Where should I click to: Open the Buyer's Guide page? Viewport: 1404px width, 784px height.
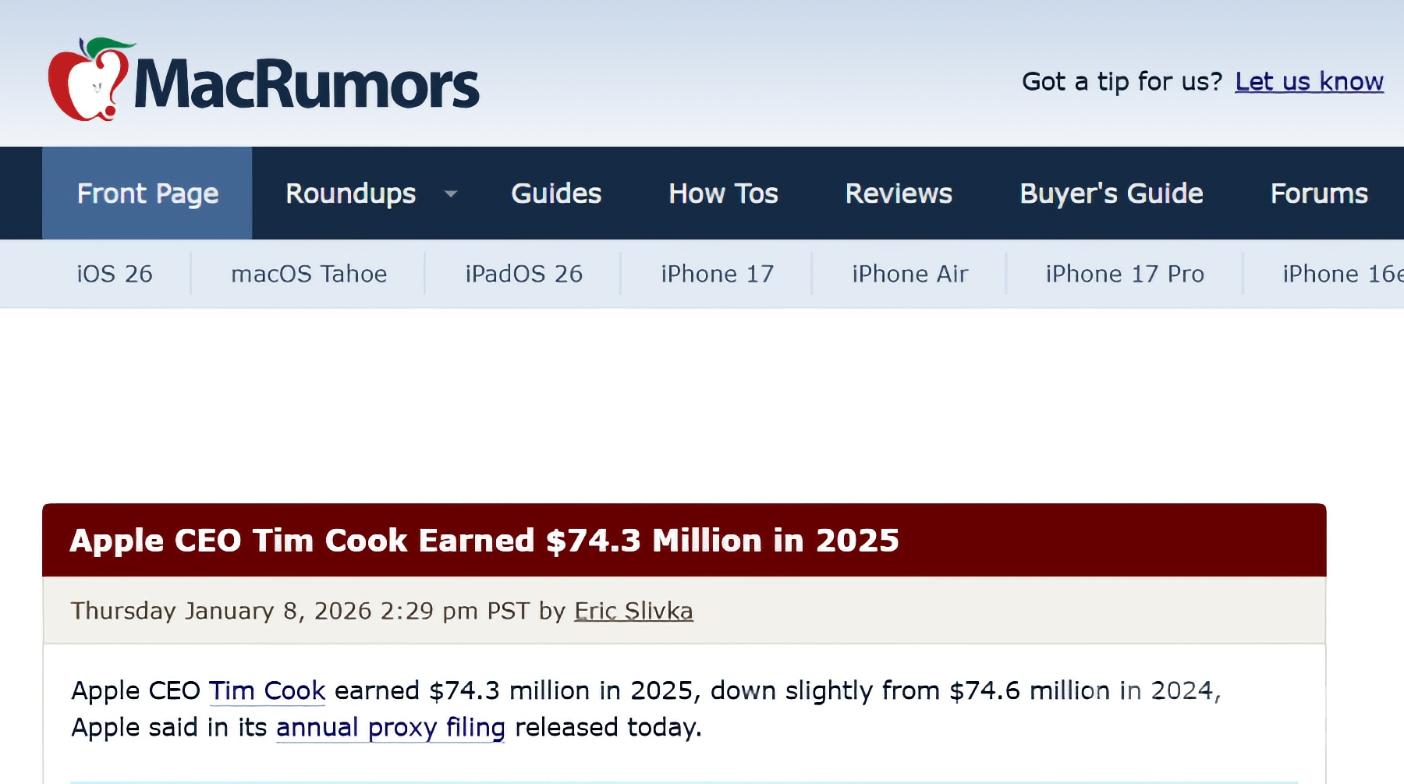(1111, 194)
